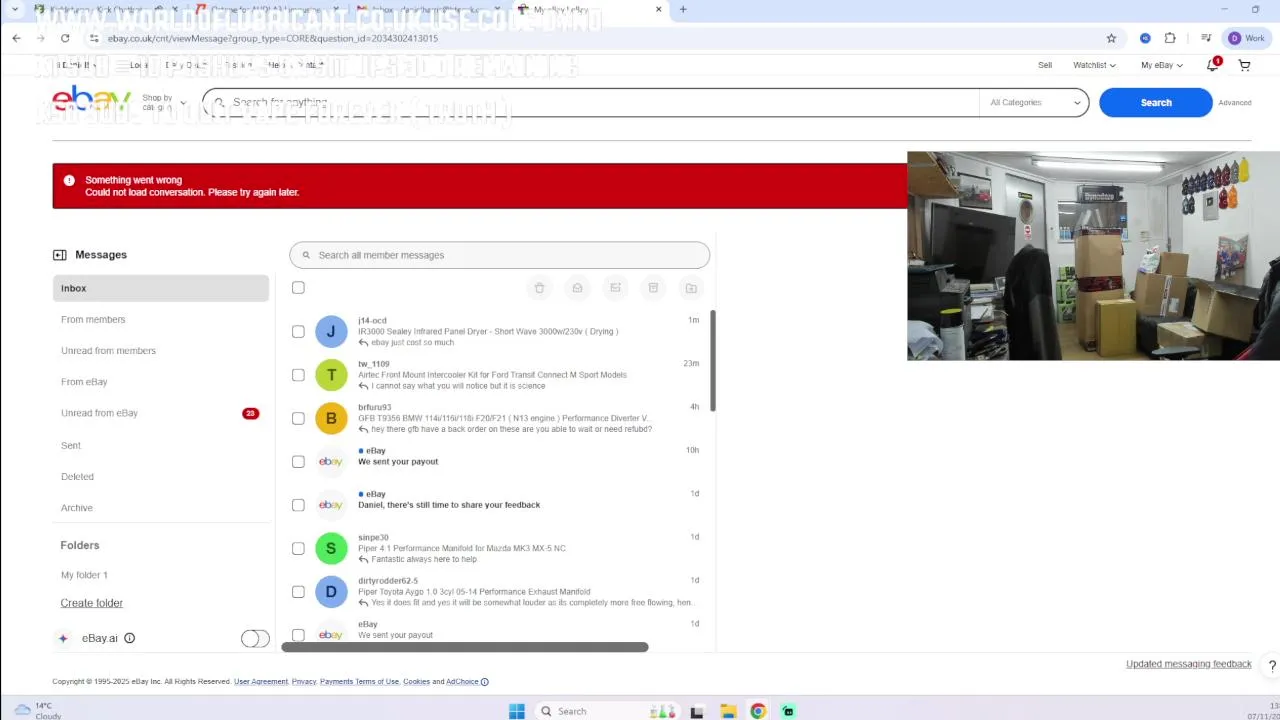Click the horizontal scrollbar under message list
This screenshot has width=1280, height=720.
[465, 647]
